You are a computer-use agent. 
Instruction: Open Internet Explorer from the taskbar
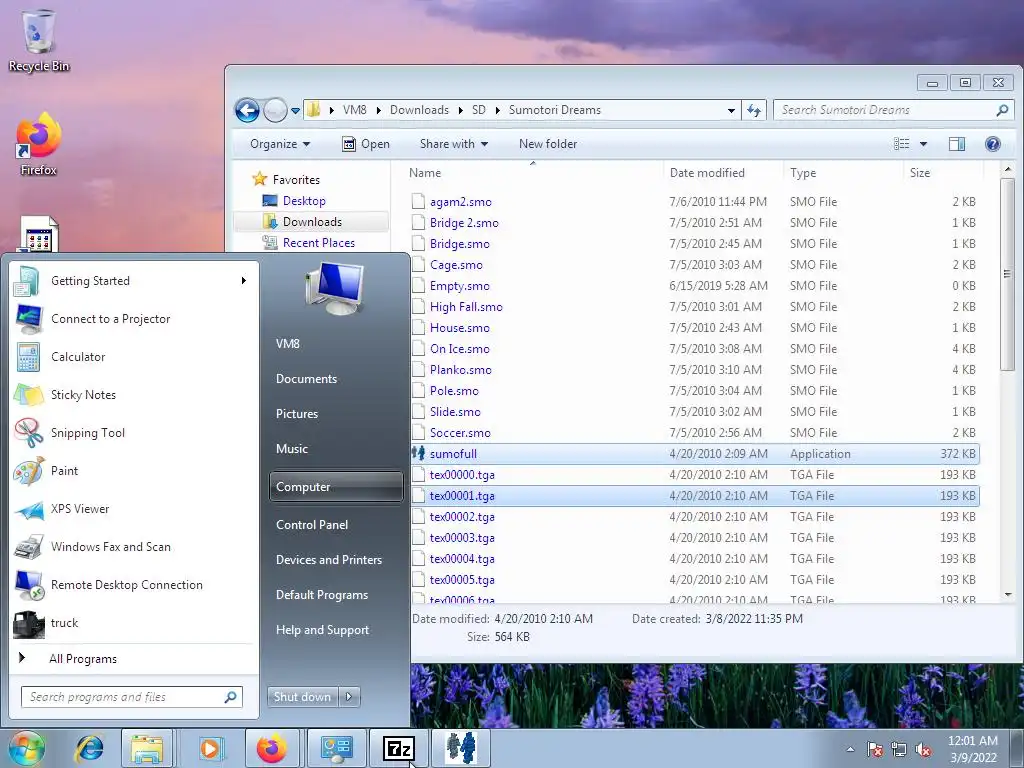point(89,748)
